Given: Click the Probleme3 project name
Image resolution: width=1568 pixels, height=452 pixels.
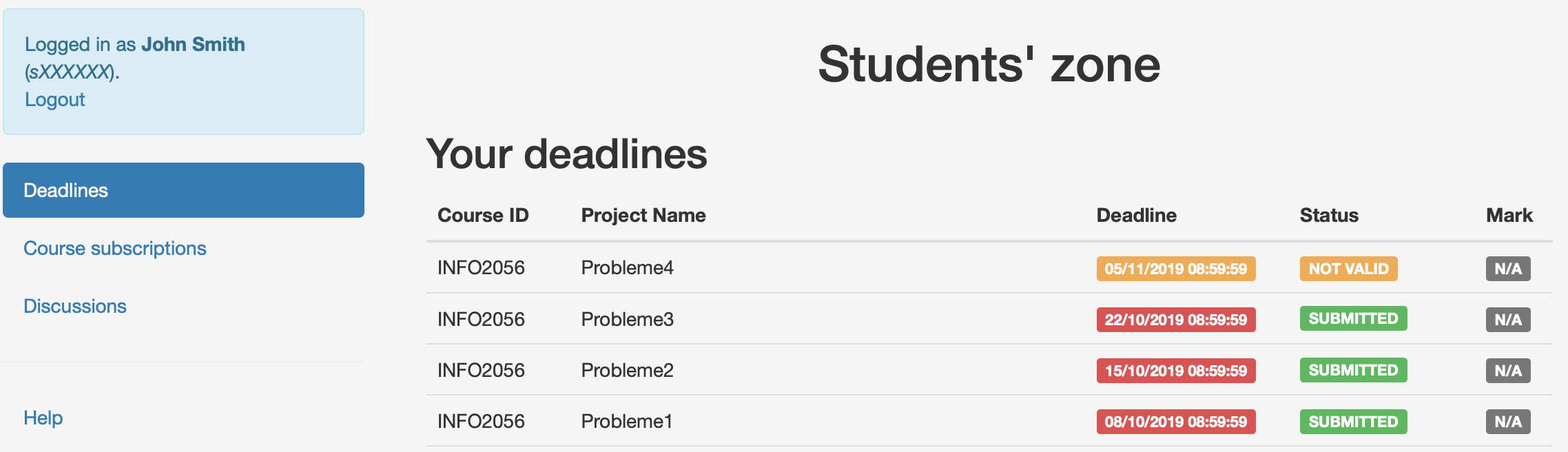Looking at the screenshot, I should (x=627, y=320).
